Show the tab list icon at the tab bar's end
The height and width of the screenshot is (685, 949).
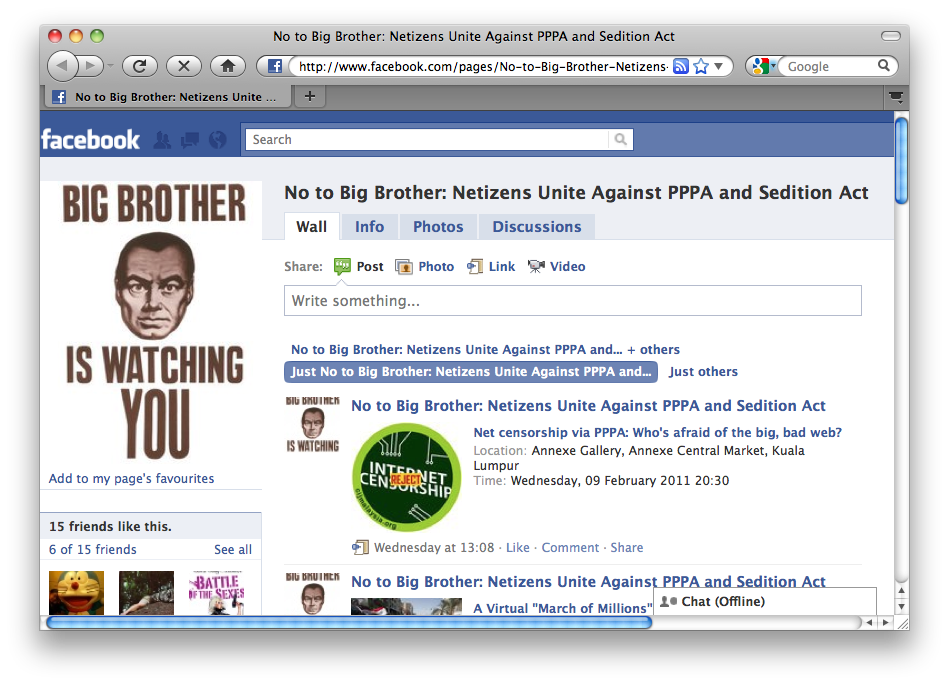[x=896, y=97]
